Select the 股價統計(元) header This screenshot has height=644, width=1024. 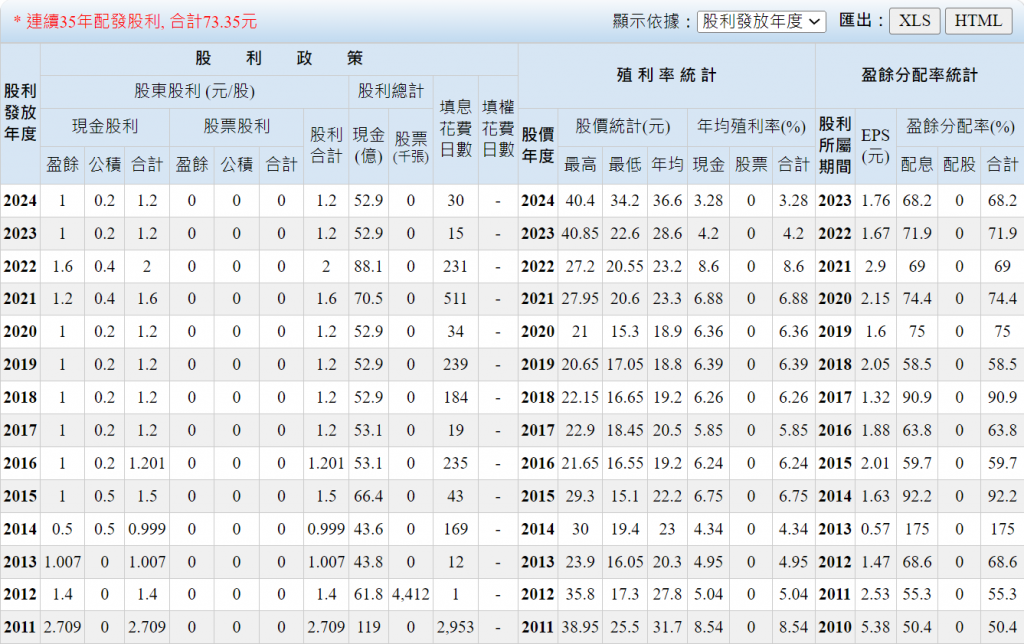coord(622,127)
